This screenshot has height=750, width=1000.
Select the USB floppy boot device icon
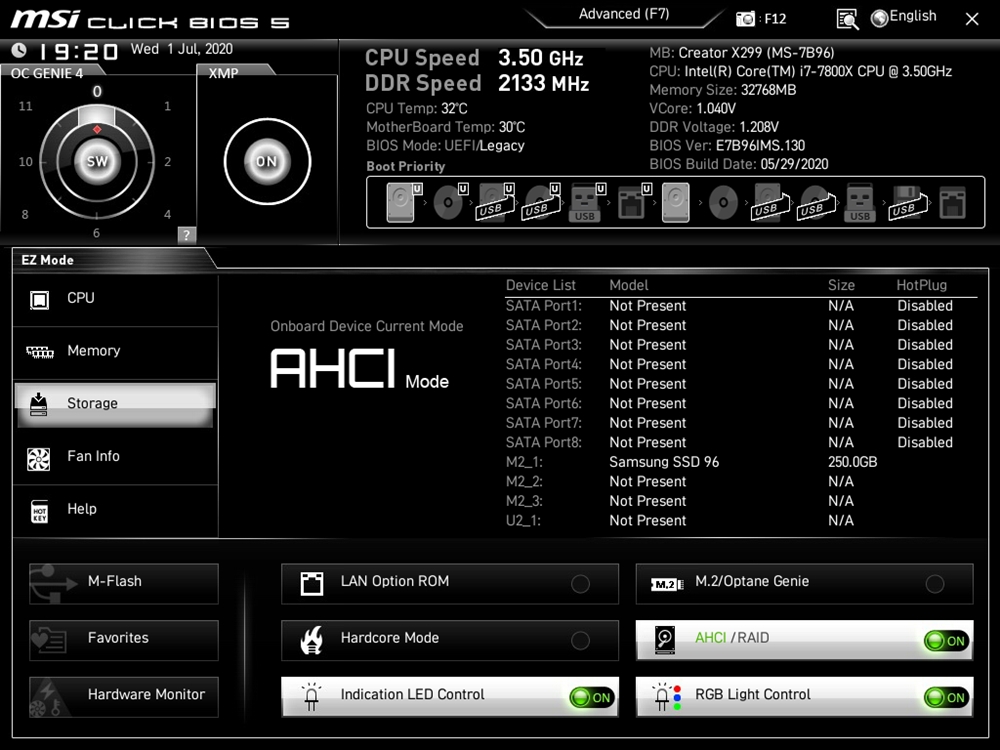click(x=908, y=202)
